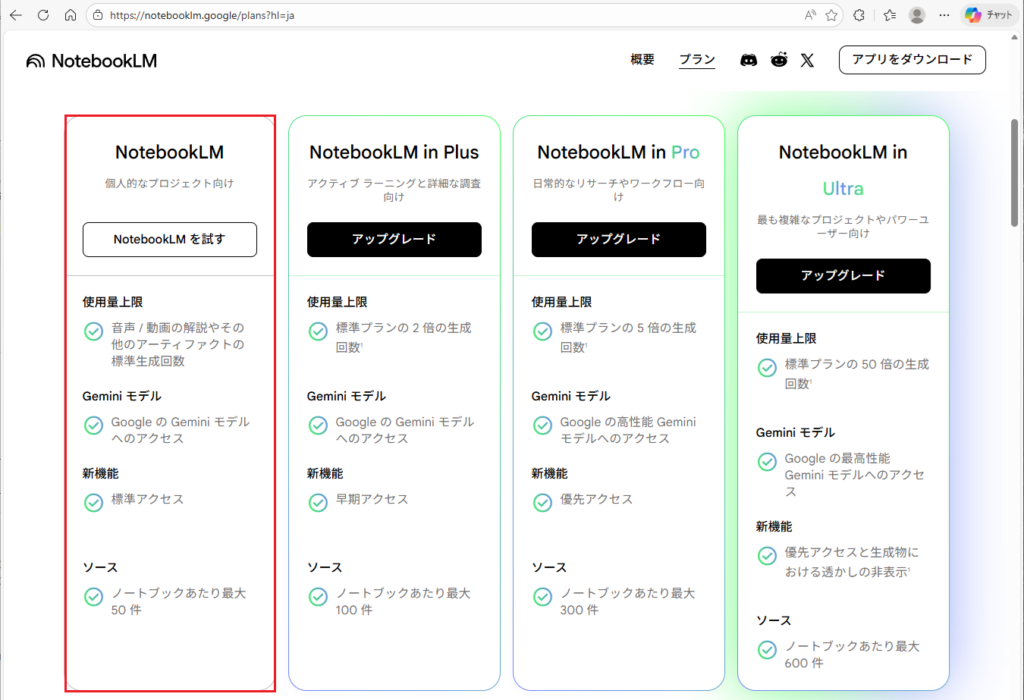Open the Reddit icon link

pos(779,60)
